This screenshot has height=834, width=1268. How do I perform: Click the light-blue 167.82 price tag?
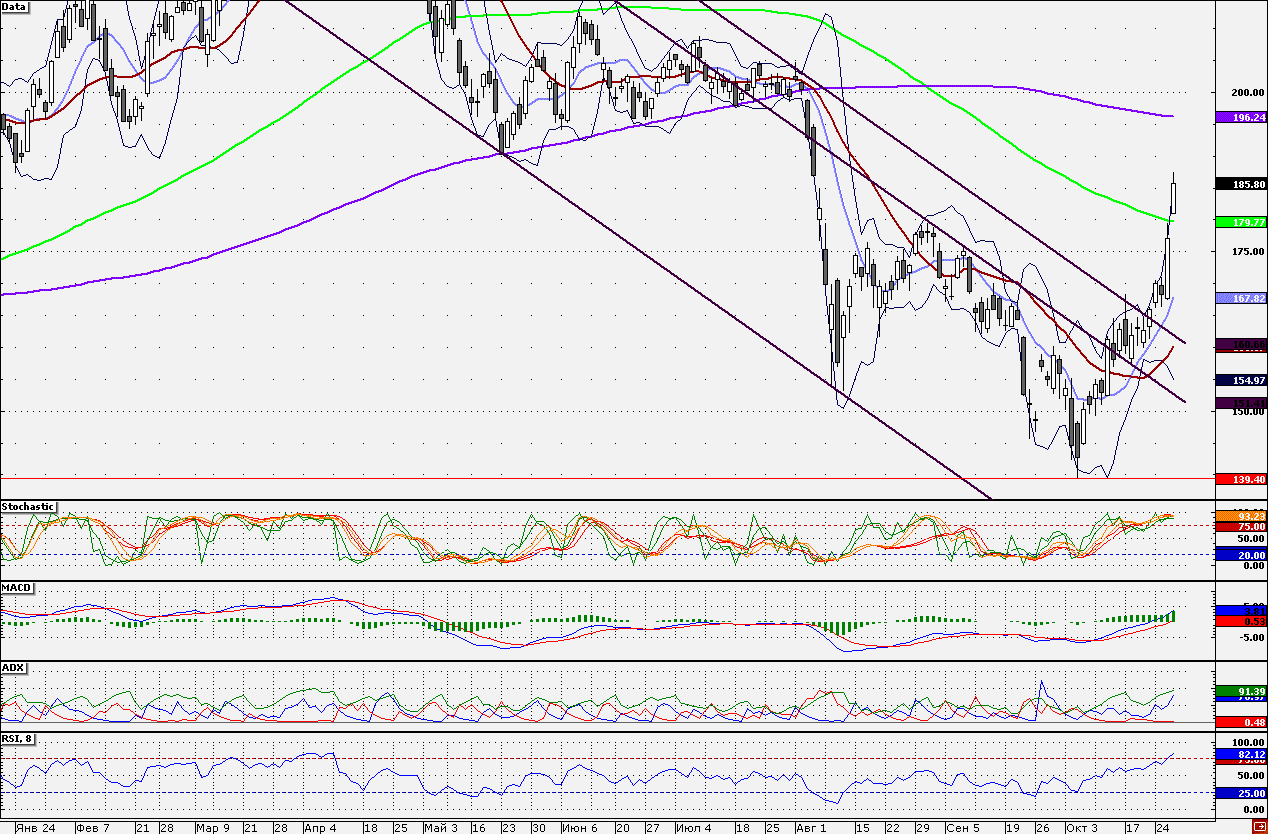(x=1240, y=298)
